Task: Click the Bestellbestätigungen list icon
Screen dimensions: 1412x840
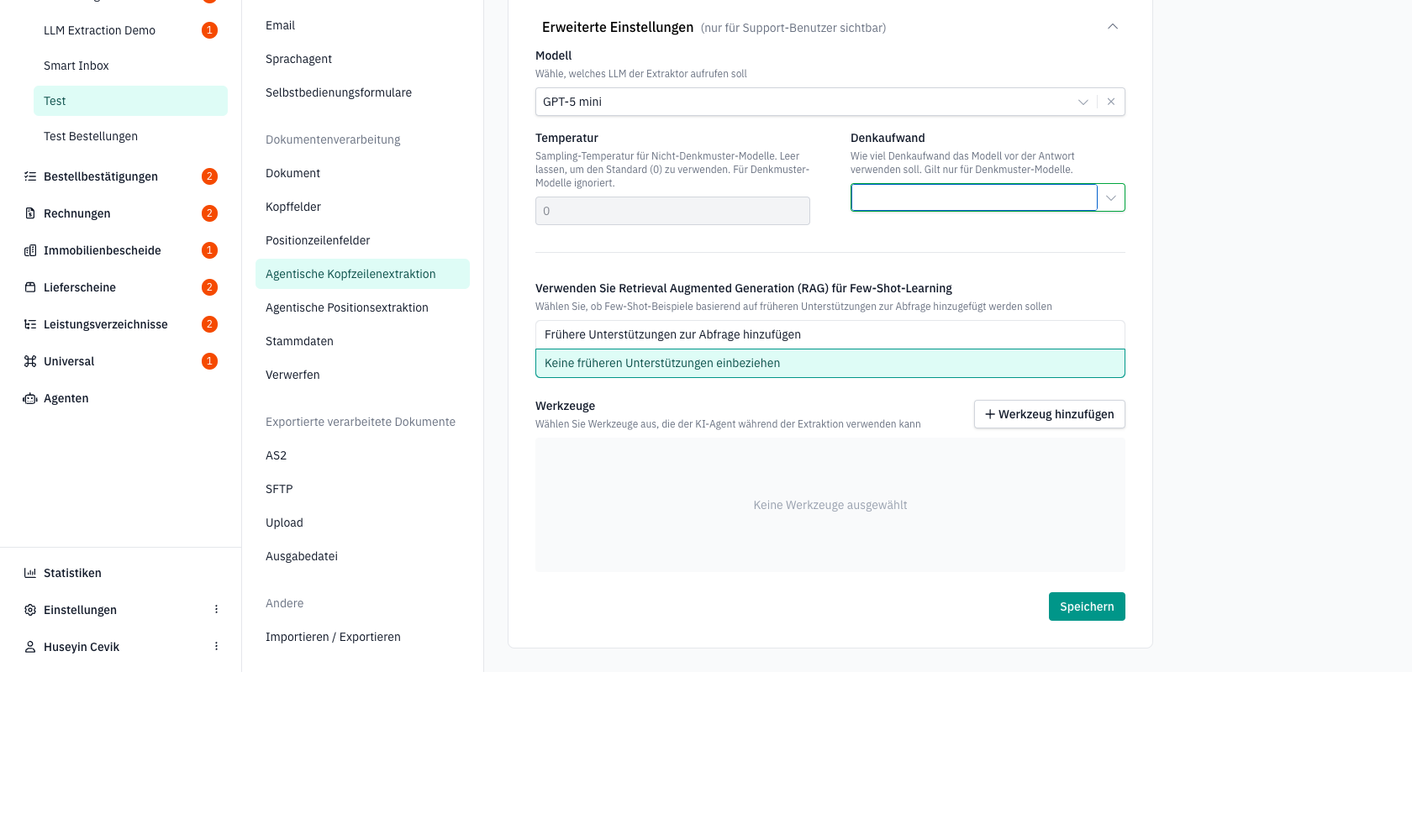Action: [30, 176]
